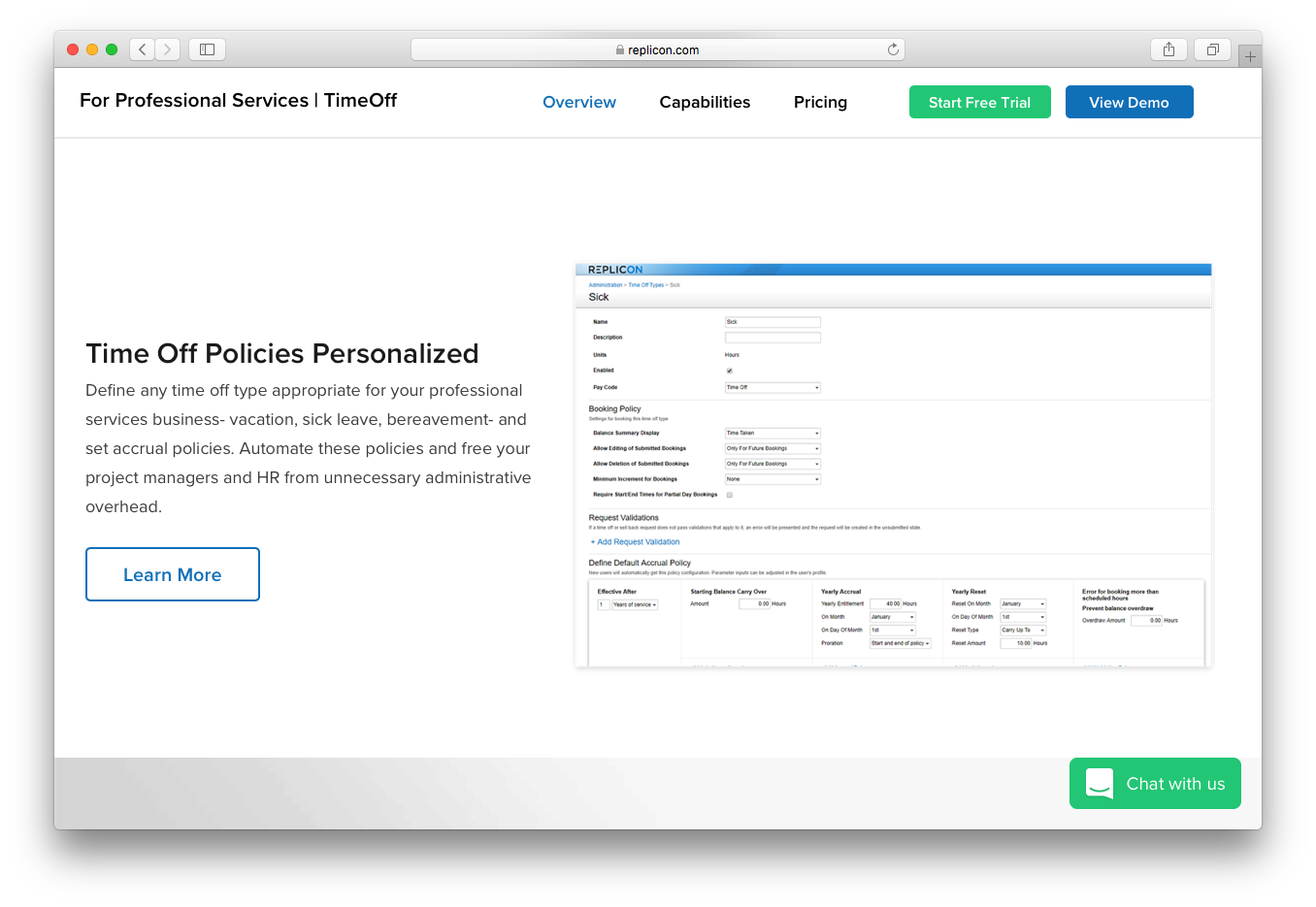Viewport: 1316px width, 907px height.
Task: Click the replicon.com address bar
Action: click(x=658, y=49)
